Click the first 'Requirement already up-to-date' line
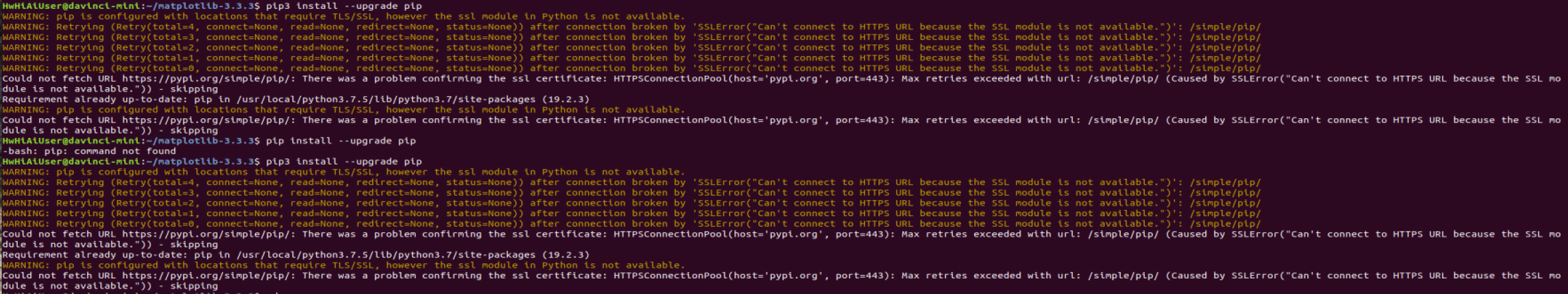The width and height of the screenshot is (1568, 294). [296, 99]
